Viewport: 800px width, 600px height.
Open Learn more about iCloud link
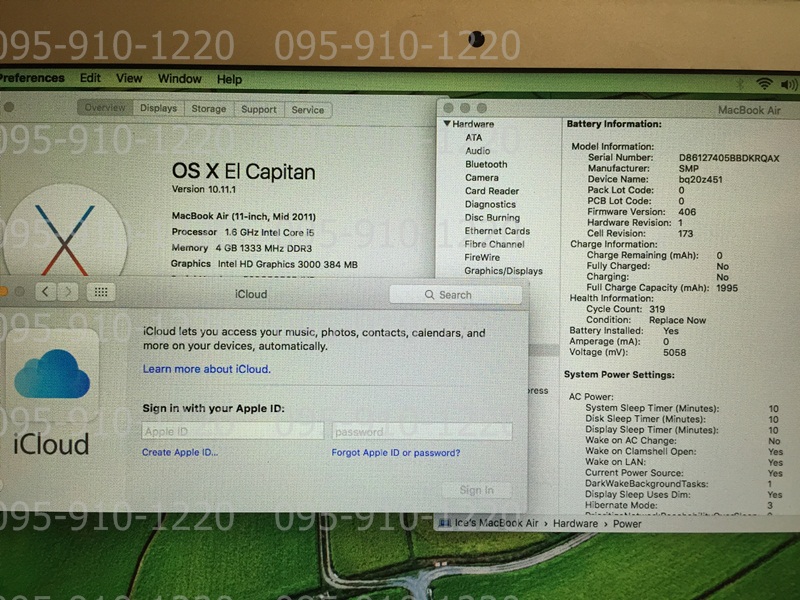click(207, 369)
